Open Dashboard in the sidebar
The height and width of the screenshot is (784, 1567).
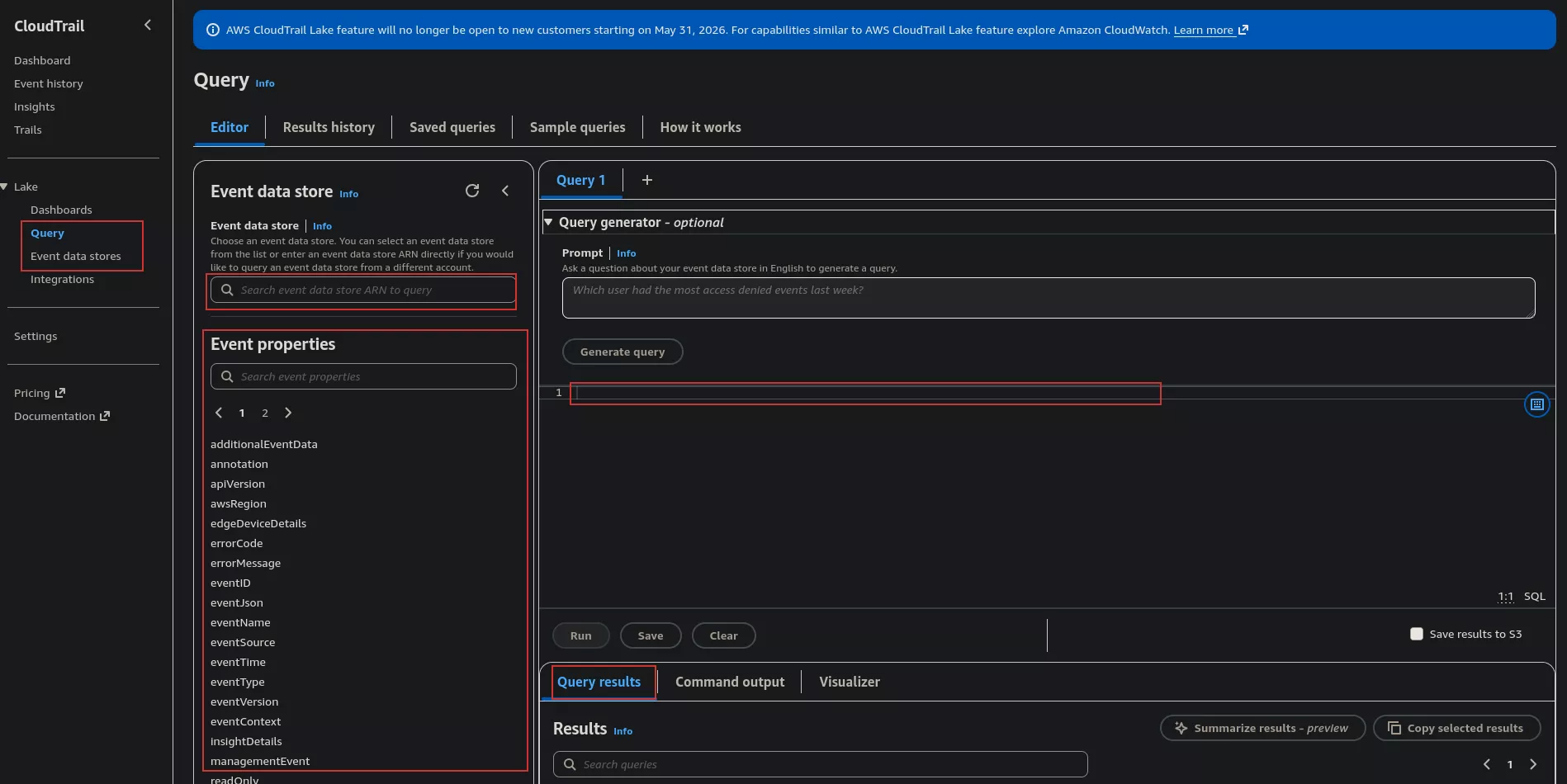click(x=42, y=60)
